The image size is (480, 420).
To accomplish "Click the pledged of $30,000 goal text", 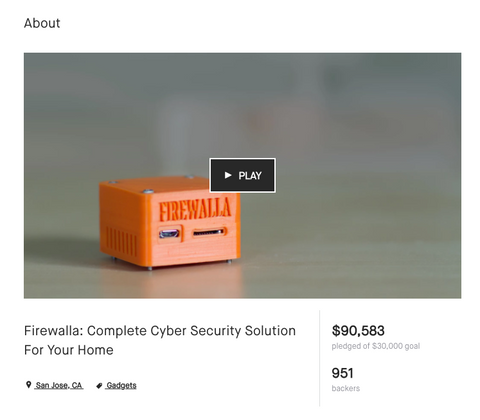I will click(x=376, y=346).
